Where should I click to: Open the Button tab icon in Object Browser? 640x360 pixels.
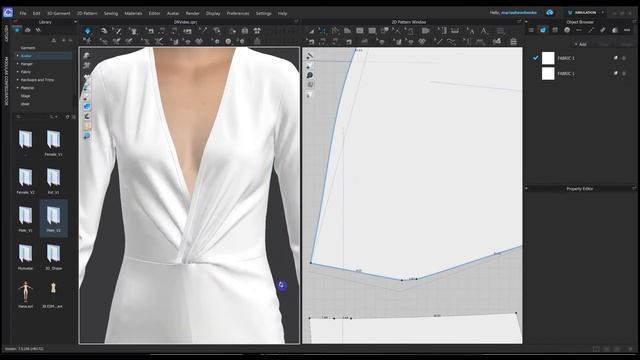[x=567, y=30]
